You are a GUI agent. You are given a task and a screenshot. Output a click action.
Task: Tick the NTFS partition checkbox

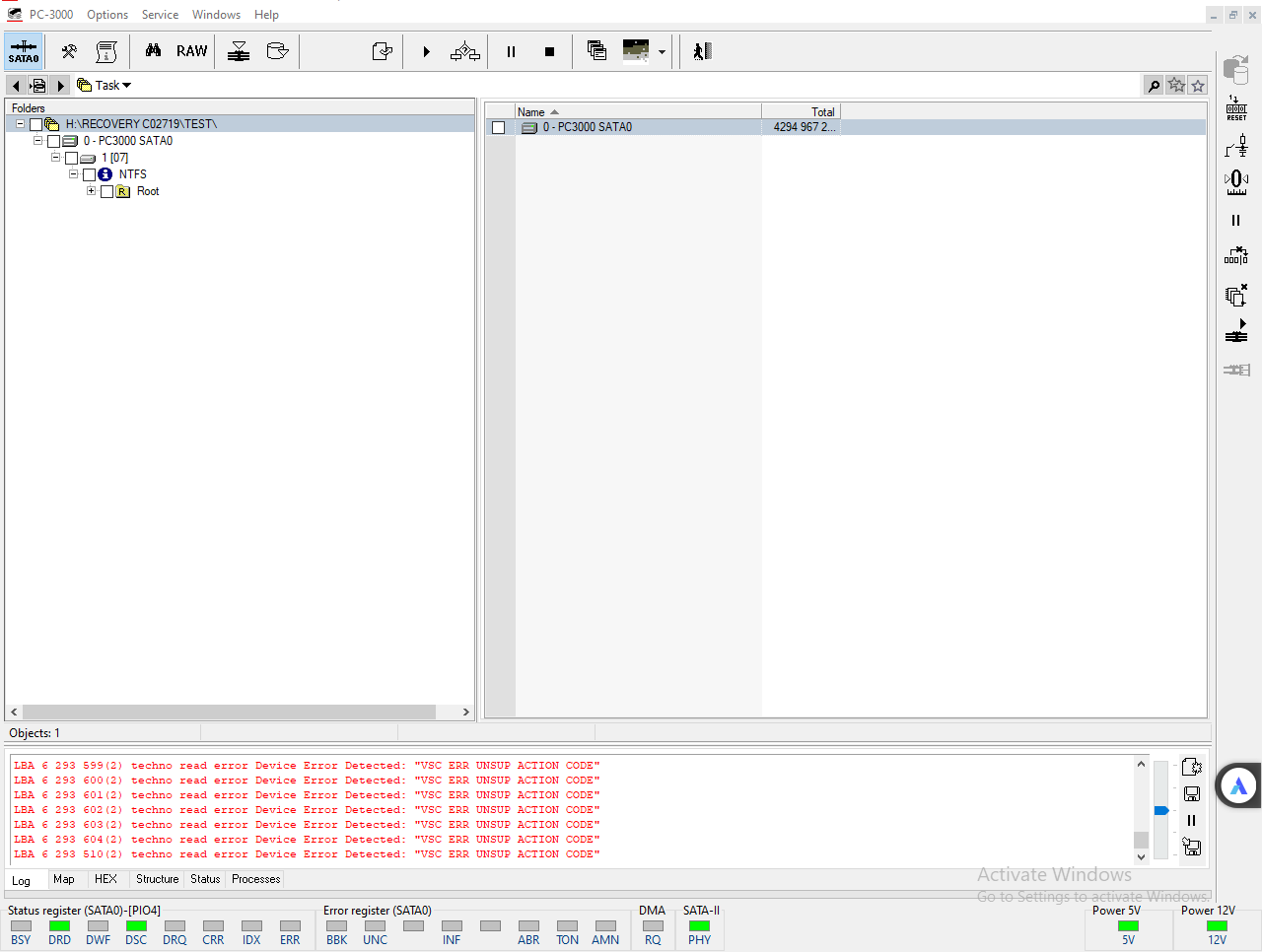[89, 174]
